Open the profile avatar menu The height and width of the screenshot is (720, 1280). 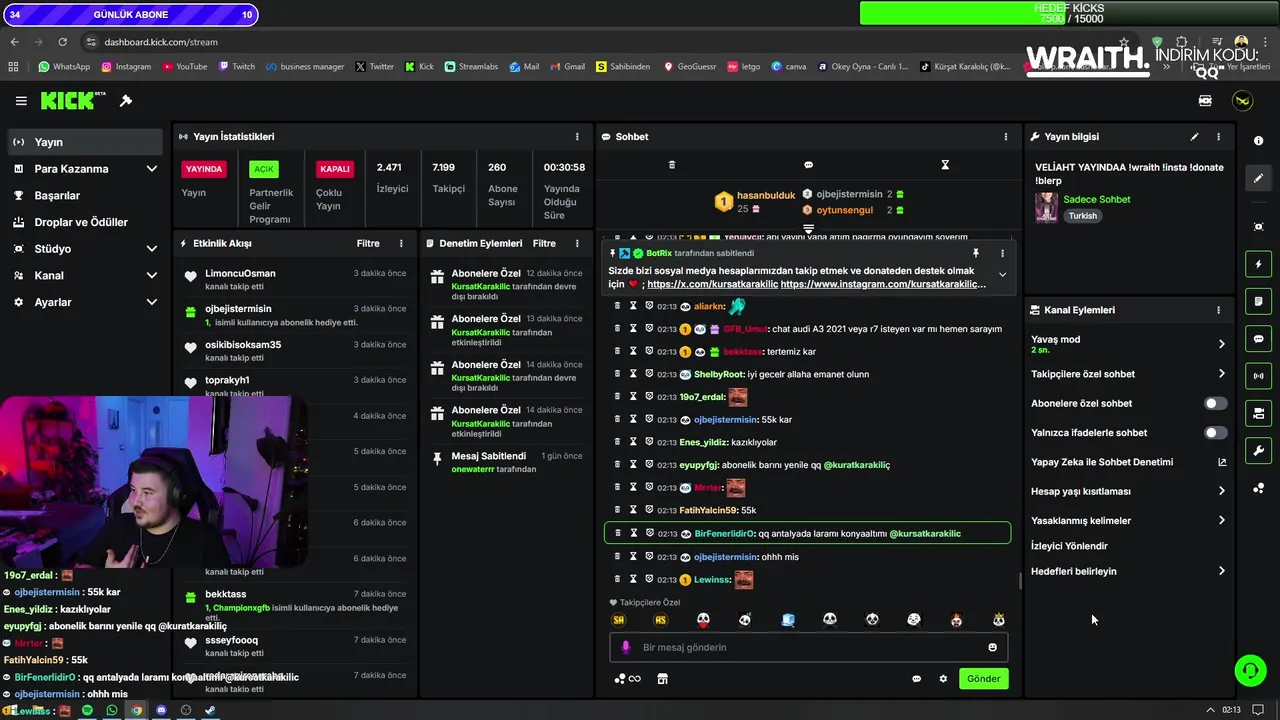point(1242,101)
